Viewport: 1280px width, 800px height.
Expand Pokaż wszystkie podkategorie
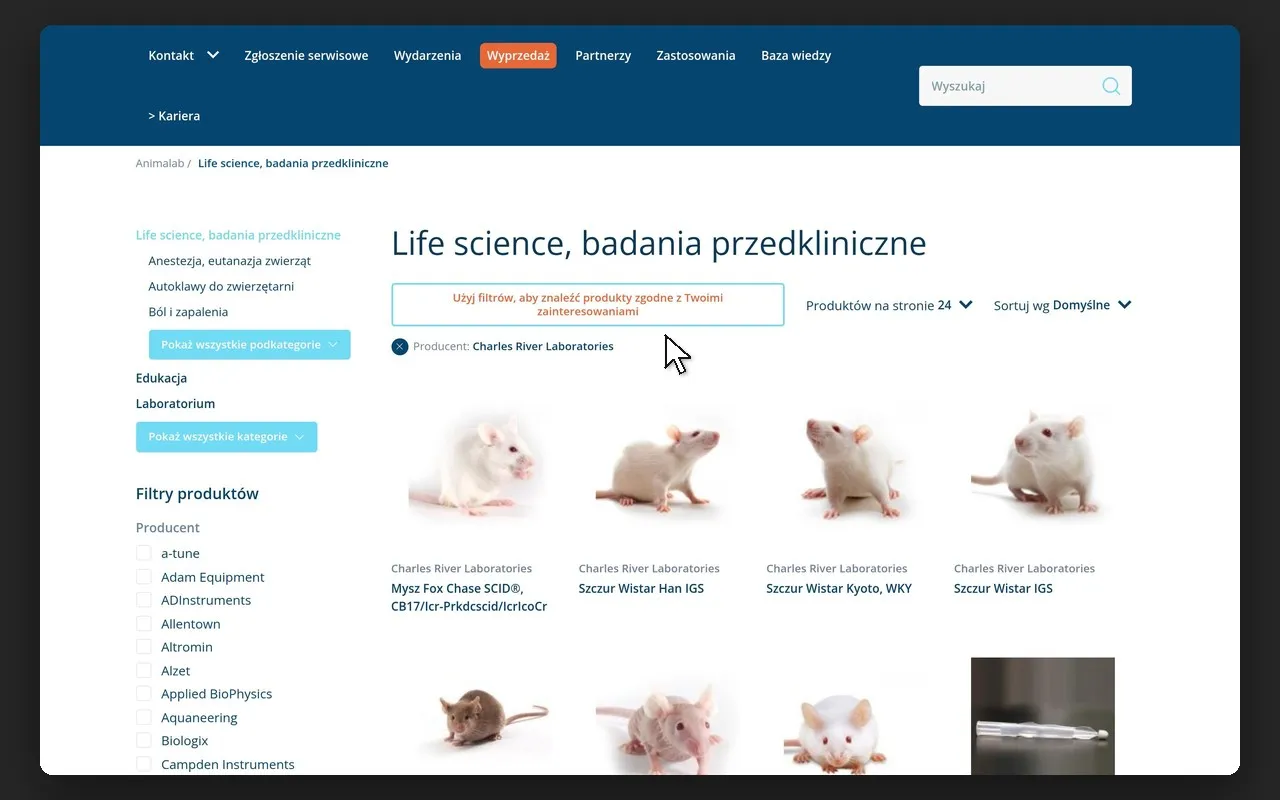click(x=249, y=345)
